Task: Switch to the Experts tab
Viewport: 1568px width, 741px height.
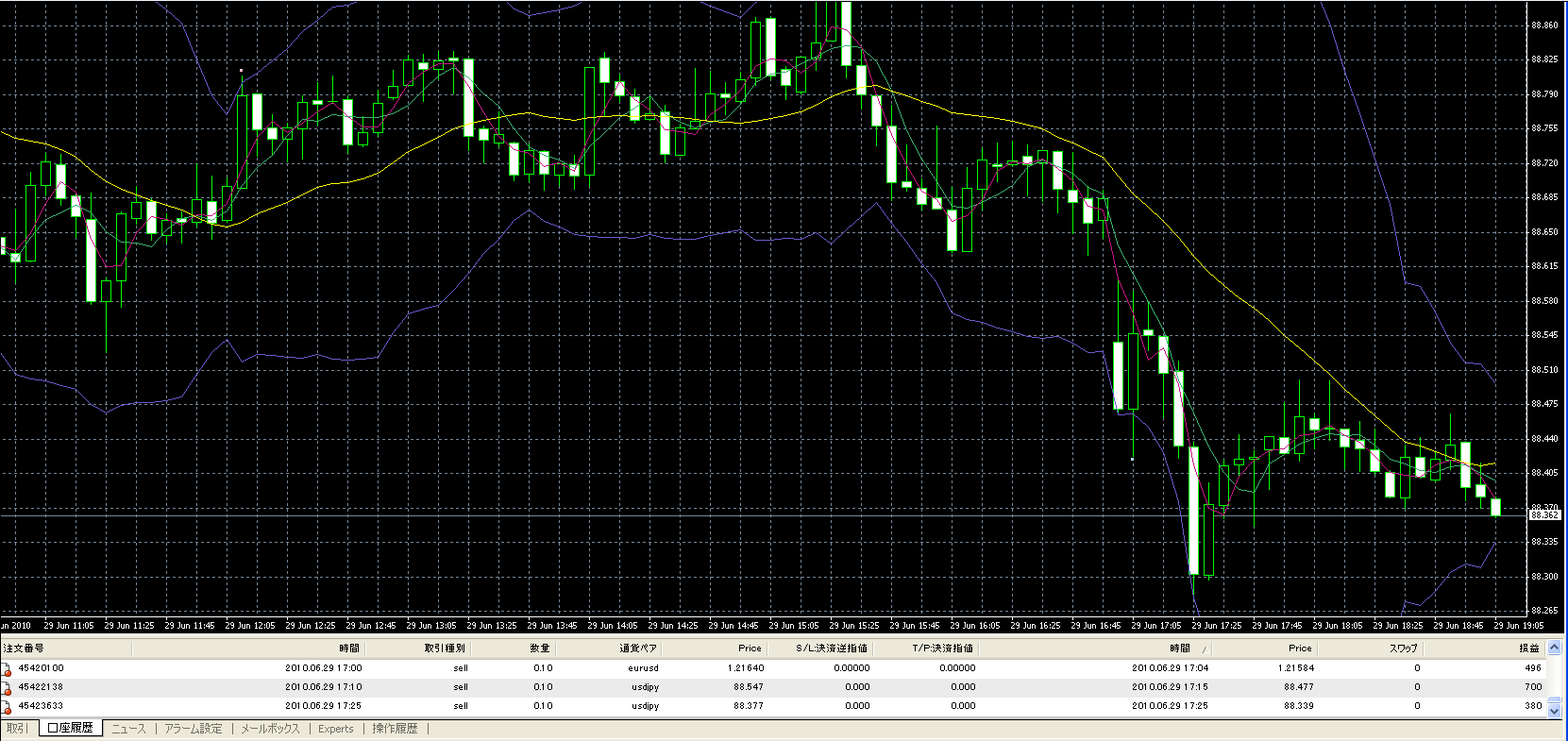Action: (x=336, y=729)
